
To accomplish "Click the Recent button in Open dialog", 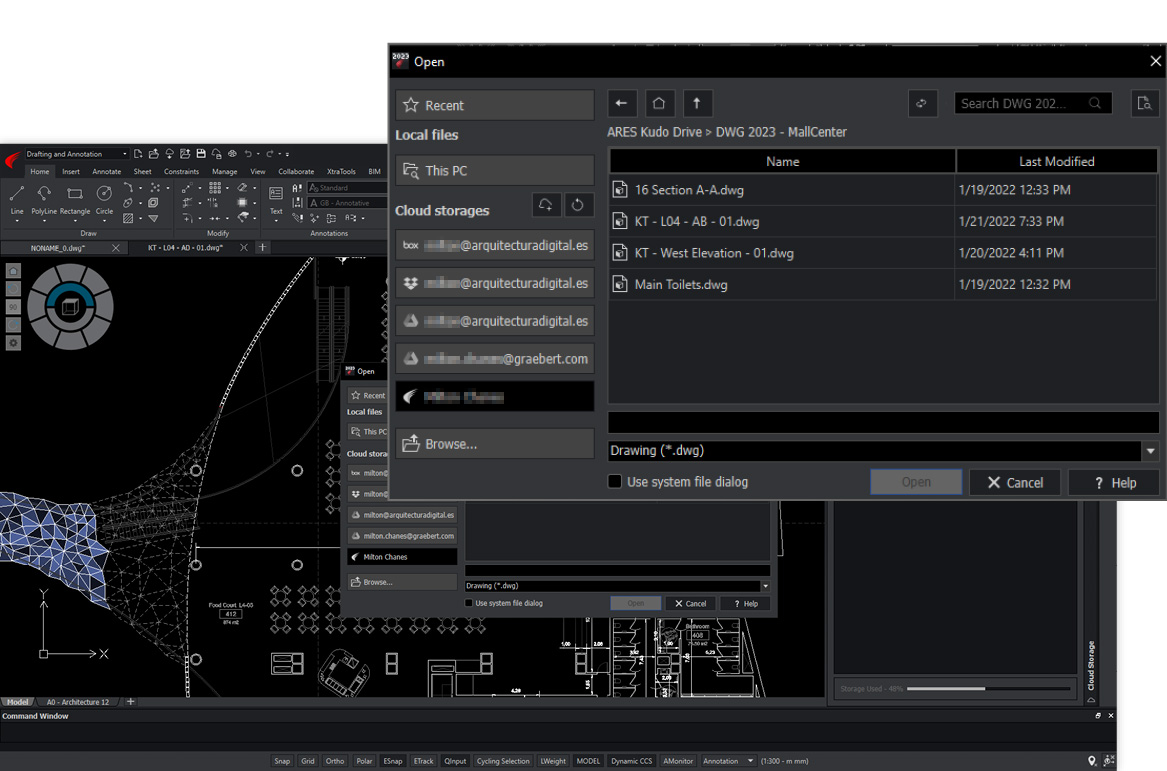I will click(495, 105).
